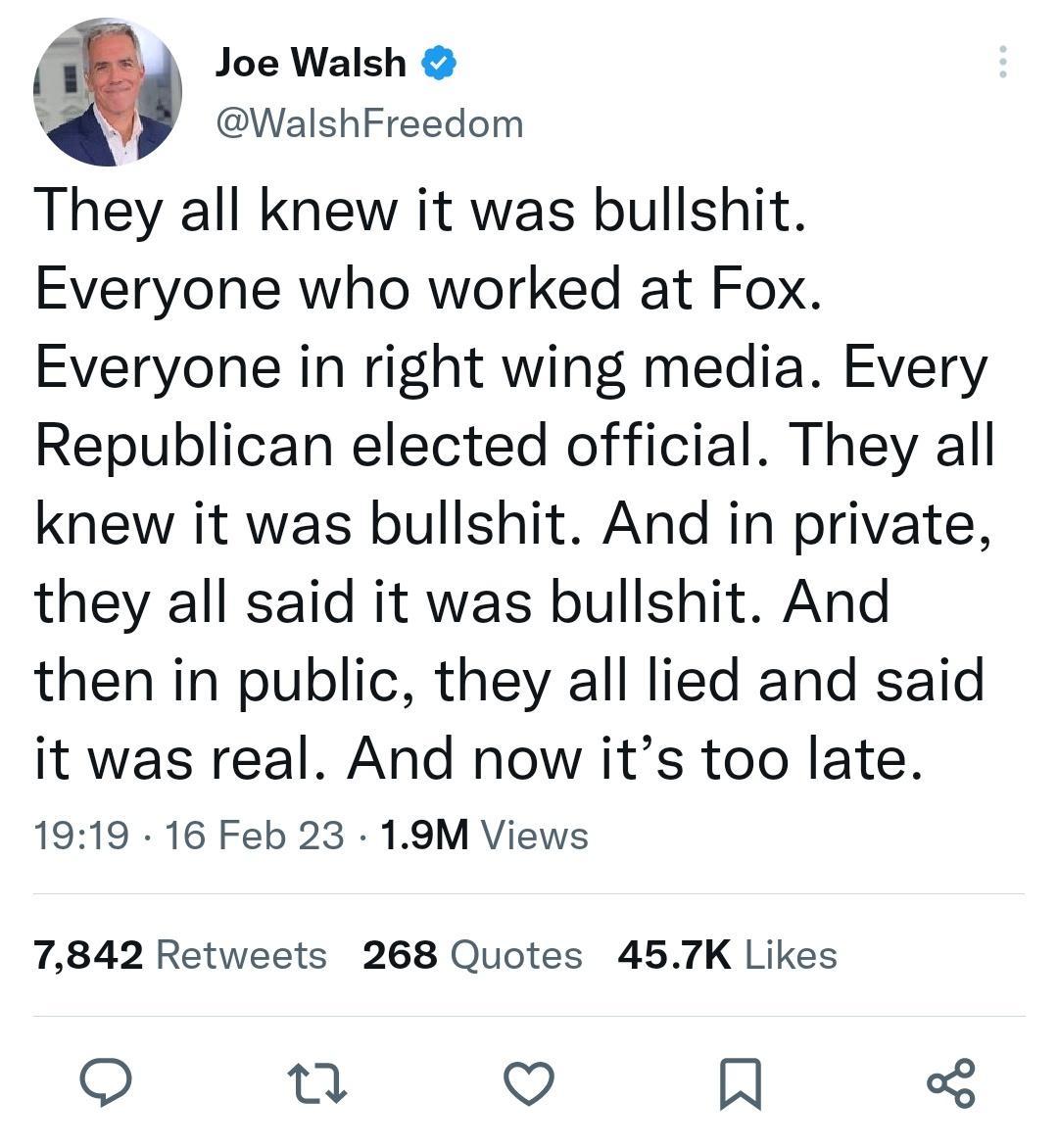This screenshot has width=1058, height=1148.
Task: Open the reply composer icon
Action: click(x=108, y=1084)
